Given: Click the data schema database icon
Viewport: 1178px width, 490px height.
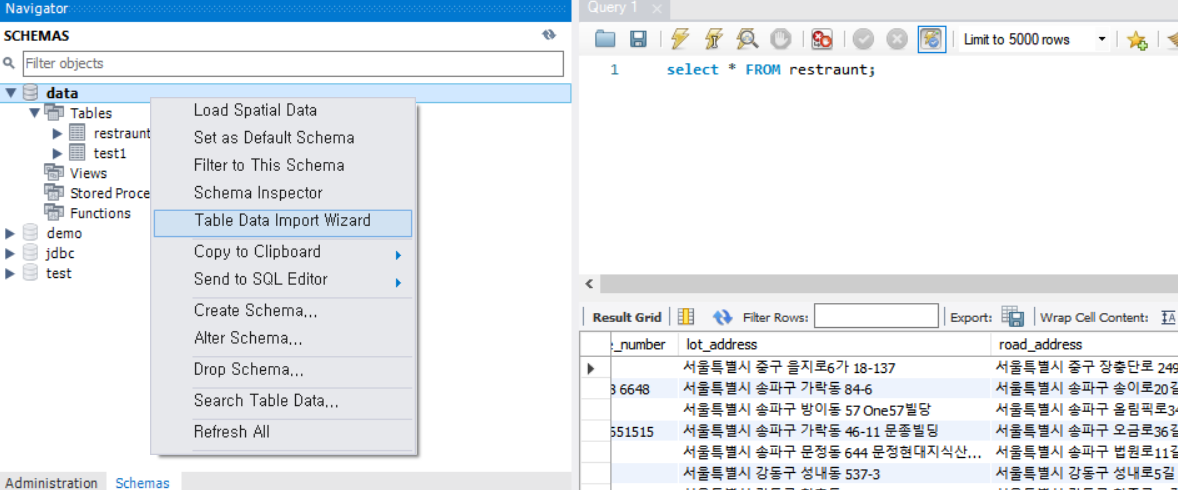Looking at the screenshot, I should [31, 93].
